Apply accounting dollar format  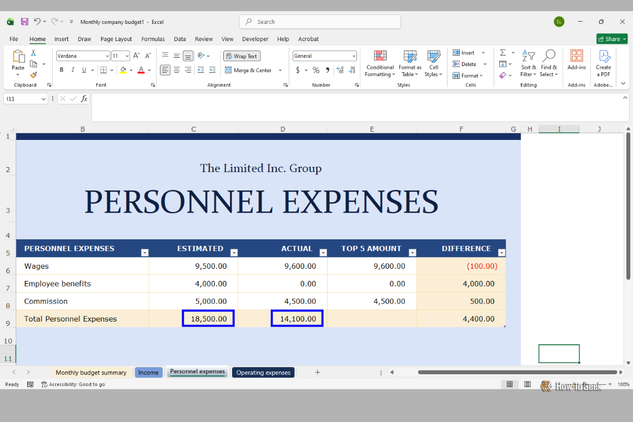pyautogui.click(x=298, y=70)
